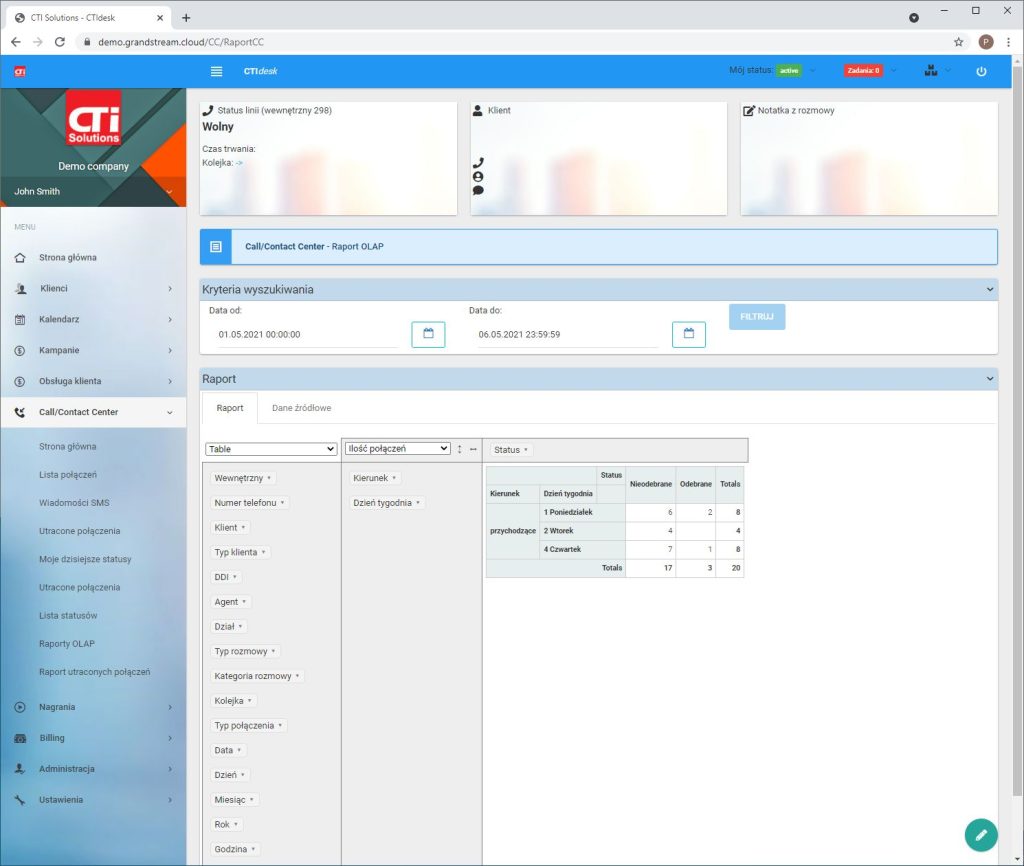Open the Ilość połączeń aggregator dropdown

tap(397, 449)
